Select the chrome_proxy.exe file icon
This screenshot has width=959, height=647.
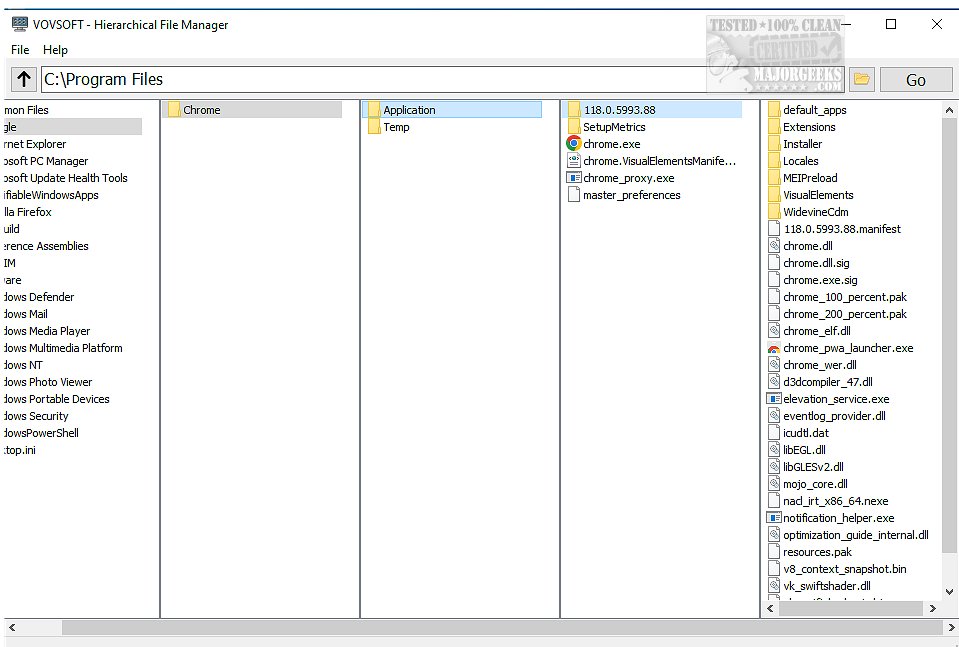coord(573,177)
